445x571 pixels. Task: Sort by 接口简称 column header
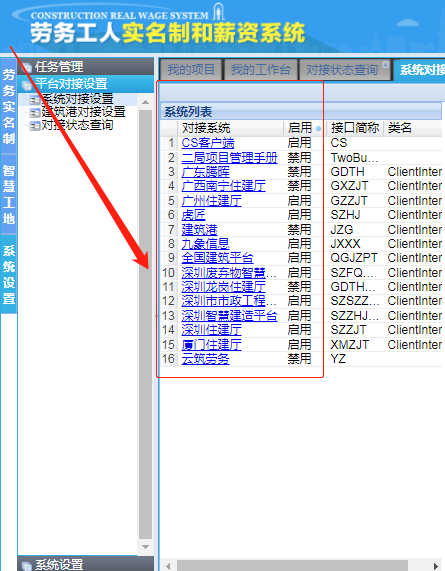click(x=355, y=128)
